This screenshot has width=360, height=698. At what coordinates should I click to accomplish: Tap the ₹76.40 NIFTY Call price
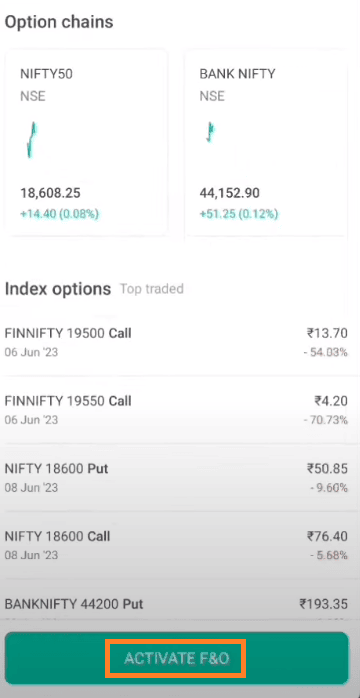[x=327, y=536]
